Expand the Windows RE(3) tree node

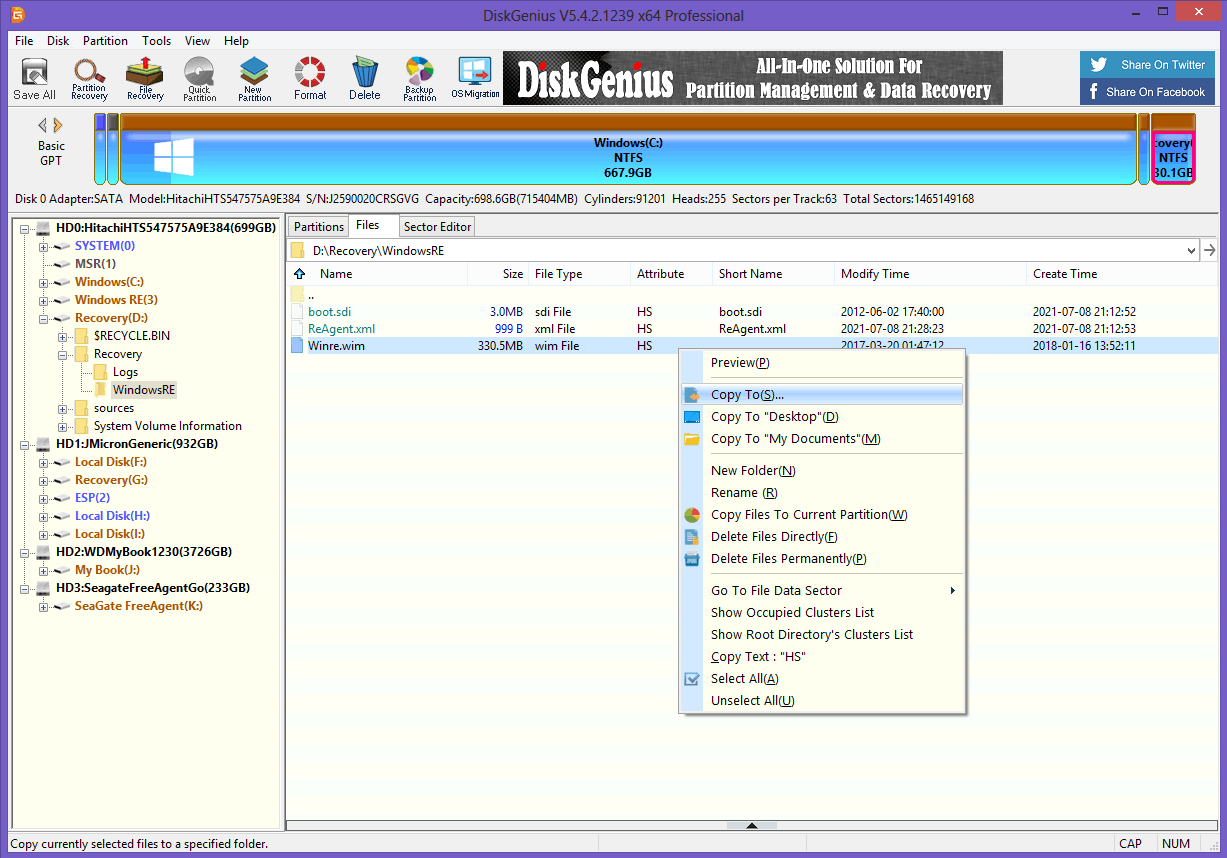point(44,300)
